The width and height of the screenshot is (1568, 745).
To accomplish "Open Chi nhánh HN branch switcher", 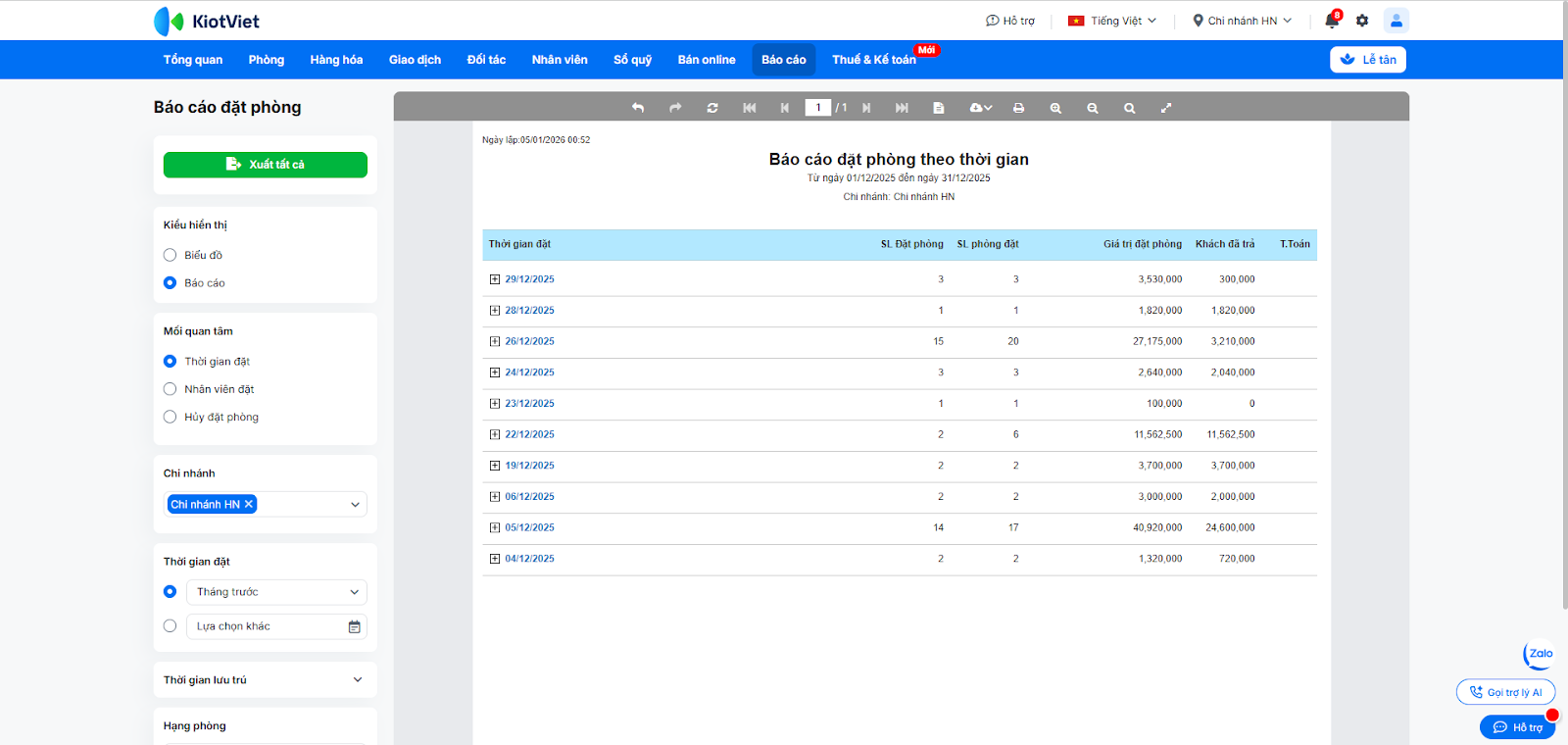I will 1242,21.
